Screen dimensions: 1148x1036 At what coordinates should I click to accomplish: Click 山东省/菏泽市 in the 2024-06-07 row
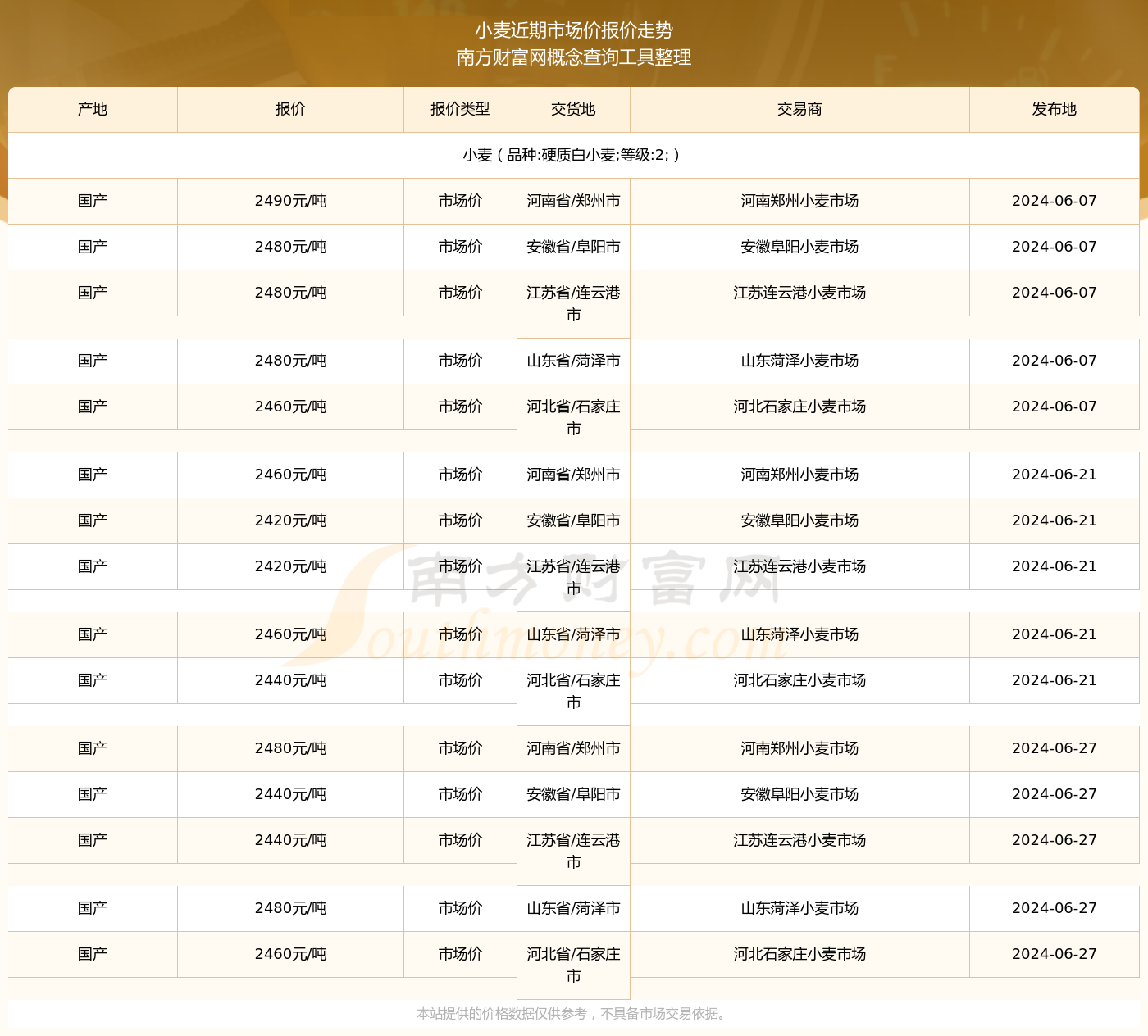(573, 361)
